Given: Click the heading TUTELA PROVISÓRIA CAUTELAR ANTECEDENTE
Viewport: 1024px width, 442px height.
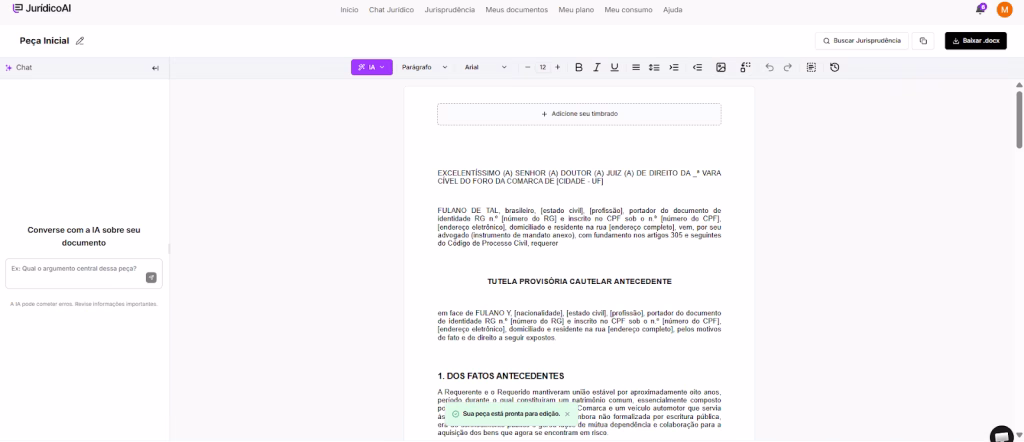Looking at the screenshot, I should (x=579, y=281).
